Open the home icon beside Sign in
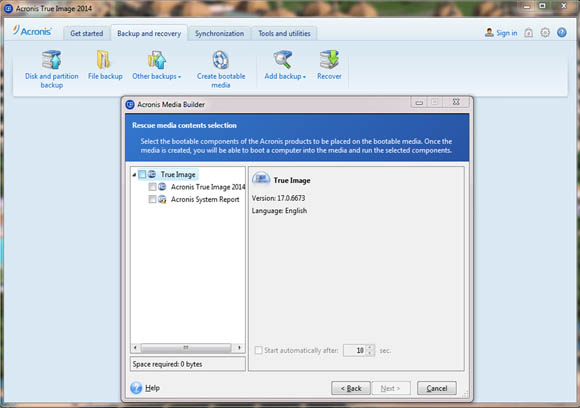Screen dimensions: 580x408 (x=529, y=33)
